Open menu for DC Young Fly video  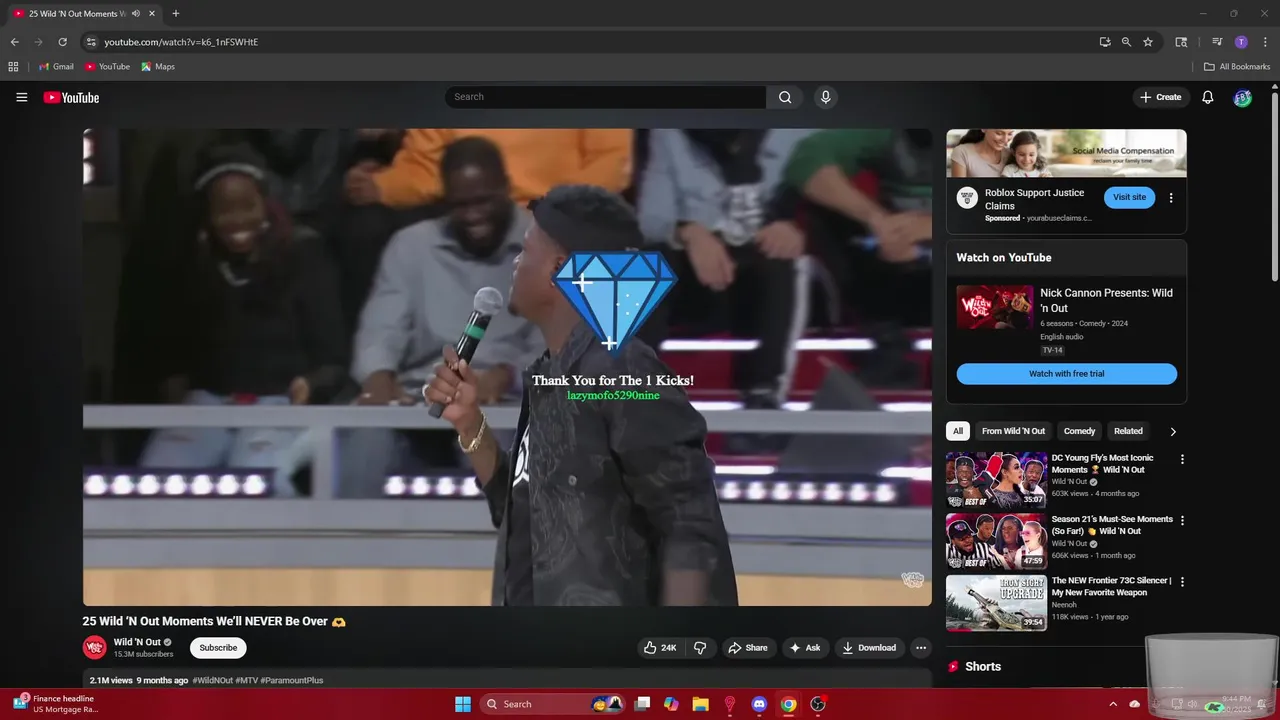(1182, 460)
